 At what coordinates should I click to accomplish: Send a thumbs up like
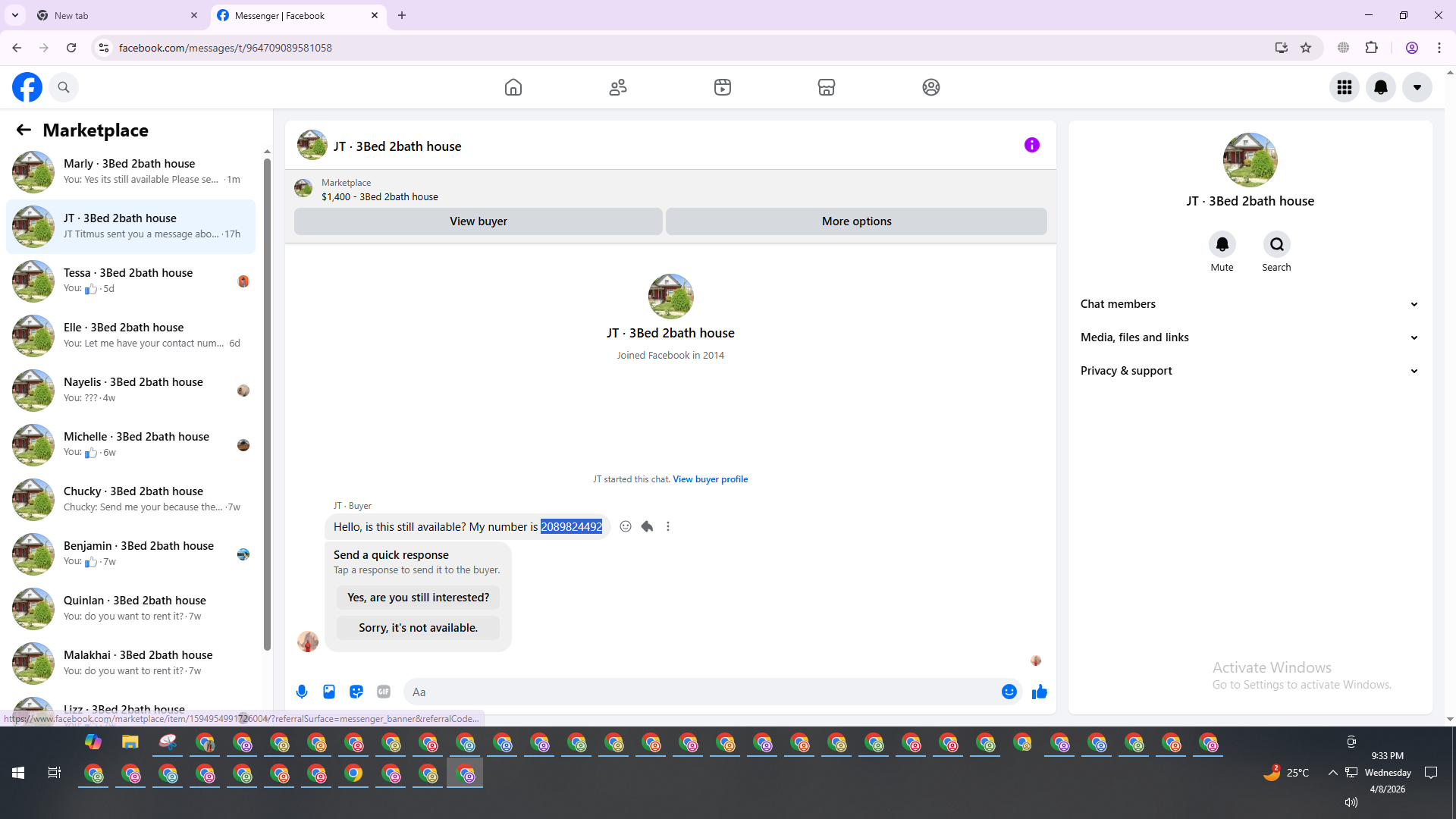point(1039,692)
